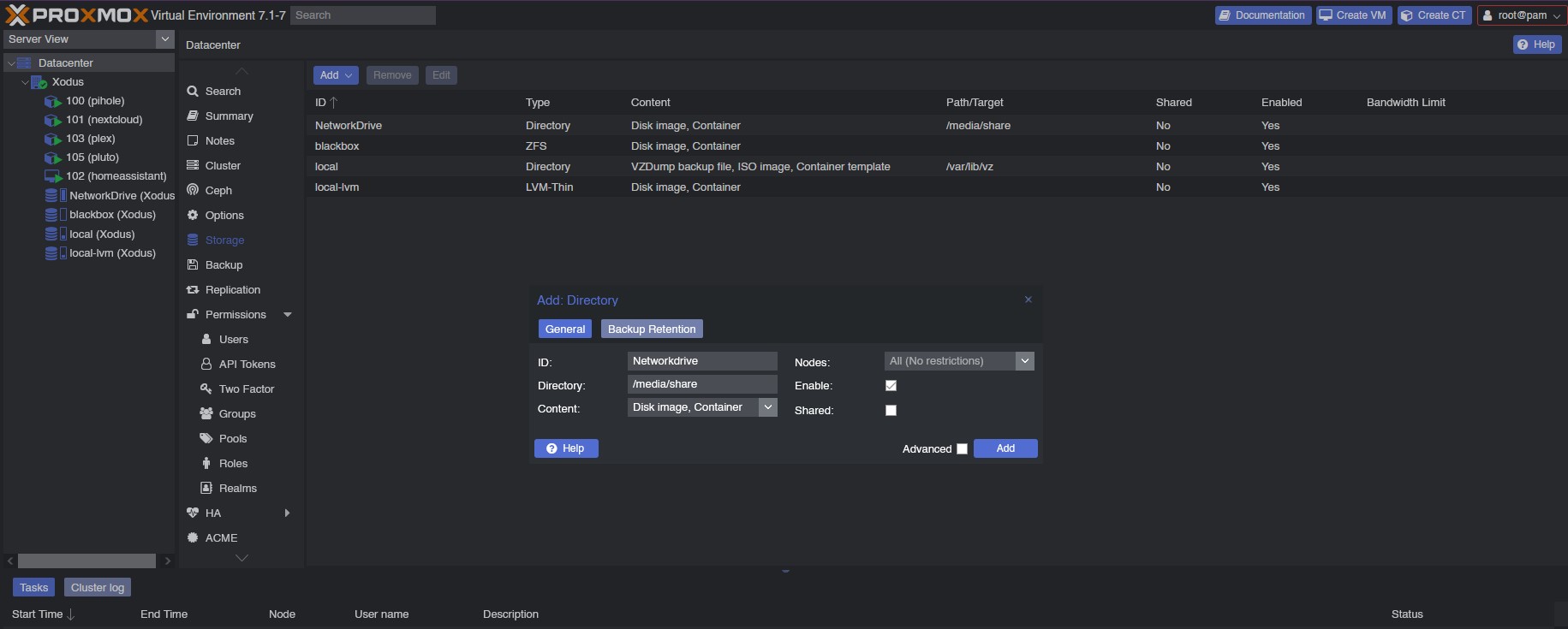Select the blackbox ZFS storage row

pos(937,146)
